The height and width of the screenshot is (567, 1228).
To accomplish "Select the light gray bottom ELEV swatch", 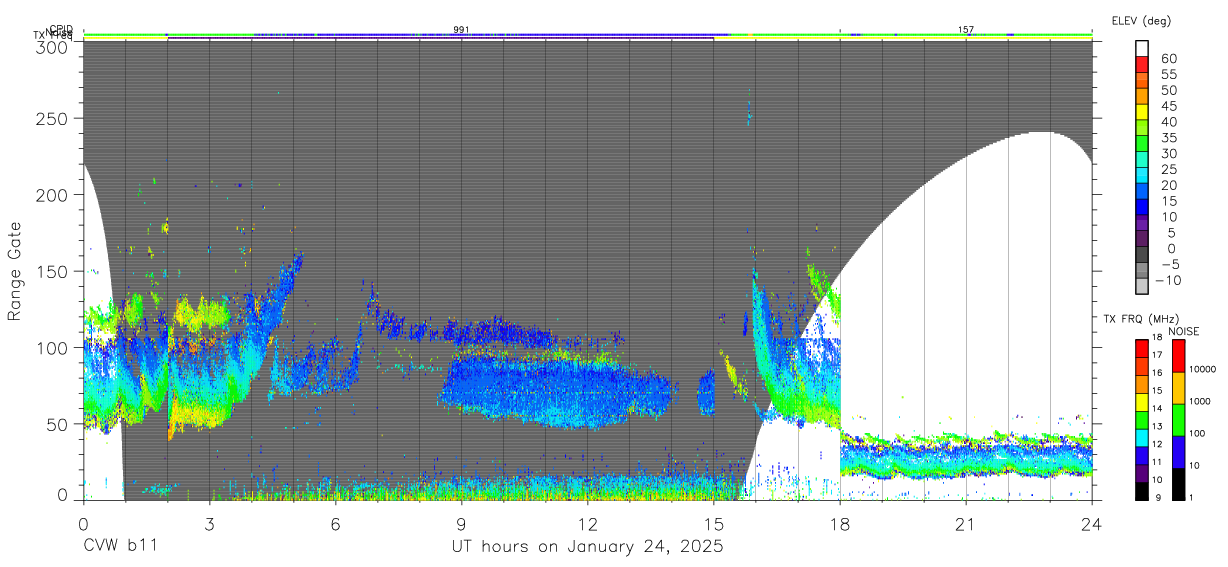I will point(1142,286).
